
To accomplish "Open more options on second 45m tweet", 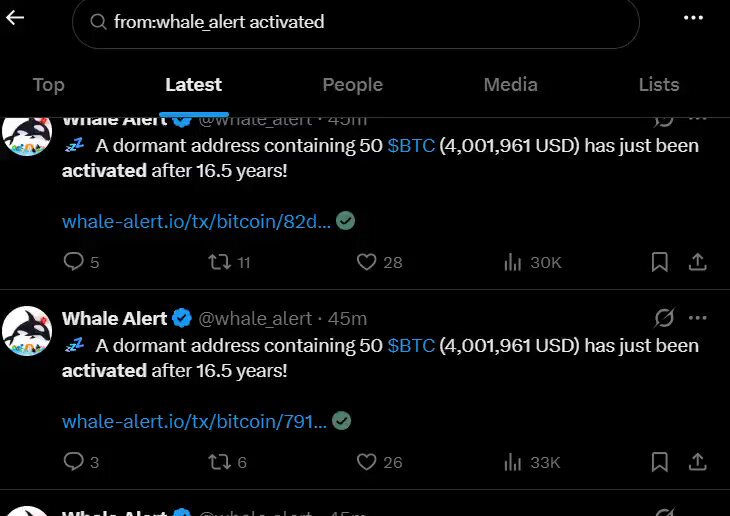I will pyautogui.click(x=697, y=318).
